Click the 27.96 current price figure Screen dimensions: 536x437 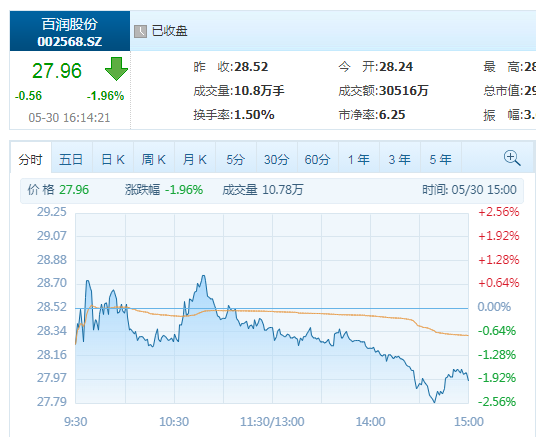tap(57, 70)
